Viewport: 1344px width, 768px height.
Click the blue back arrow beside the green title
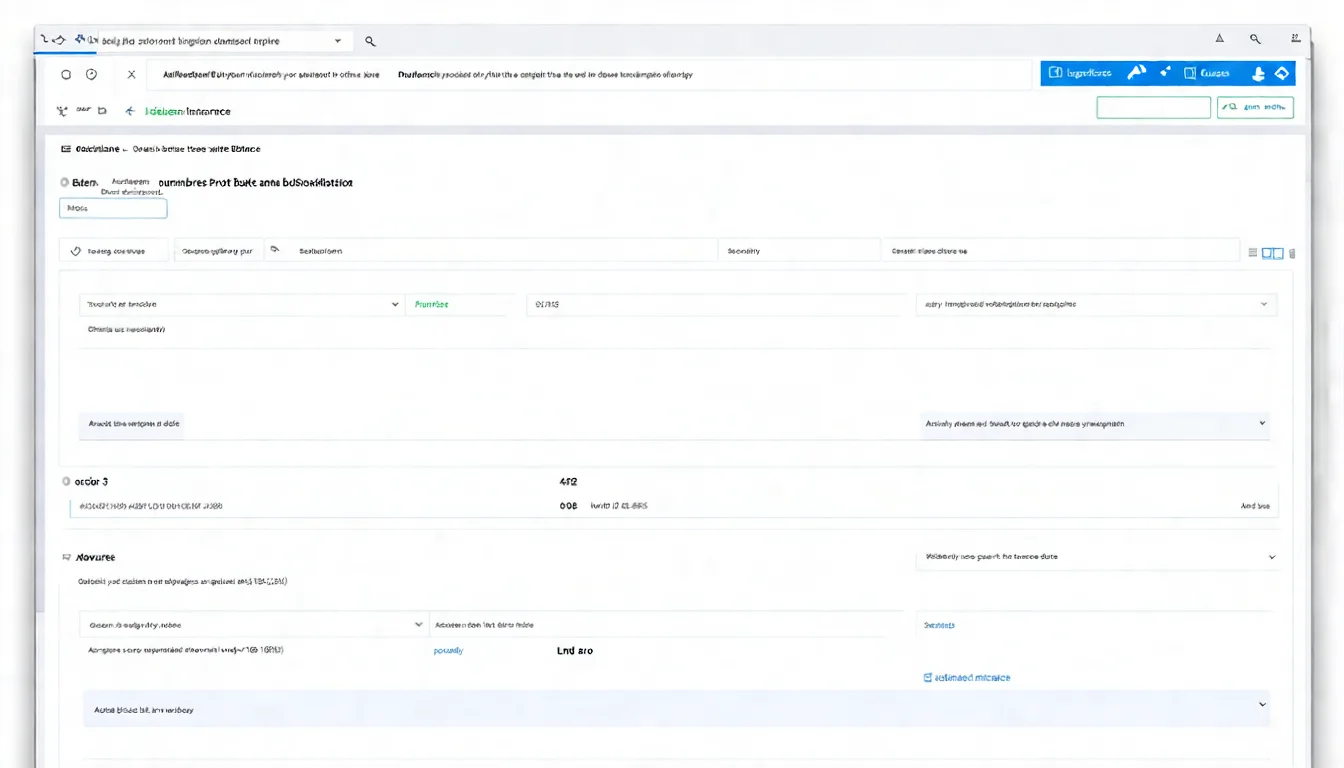tap(130, 111)
